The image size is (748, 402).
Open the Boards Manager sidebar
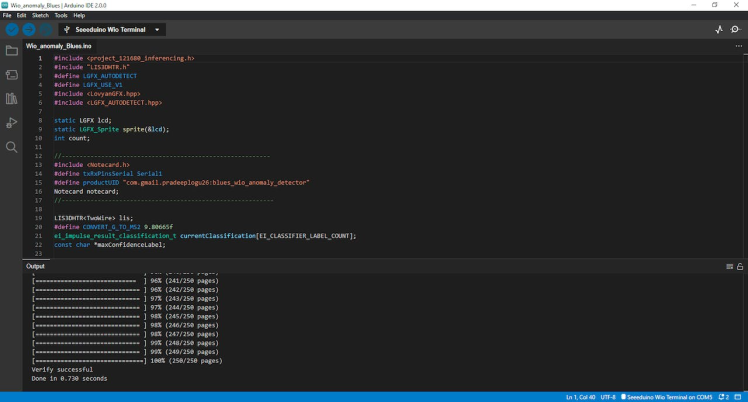coord(12,75)
